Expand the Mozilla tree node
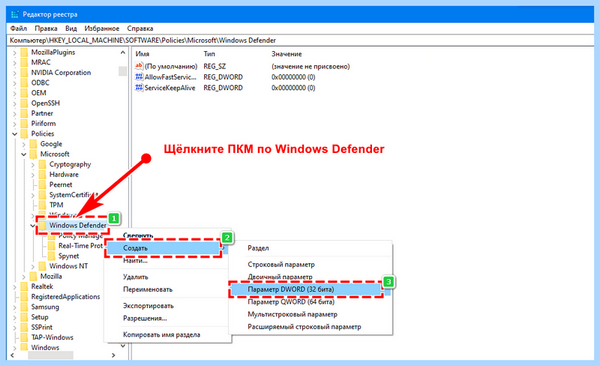Image resolution: width=600 pixels, height=366 pixels. tap(24, 277)
